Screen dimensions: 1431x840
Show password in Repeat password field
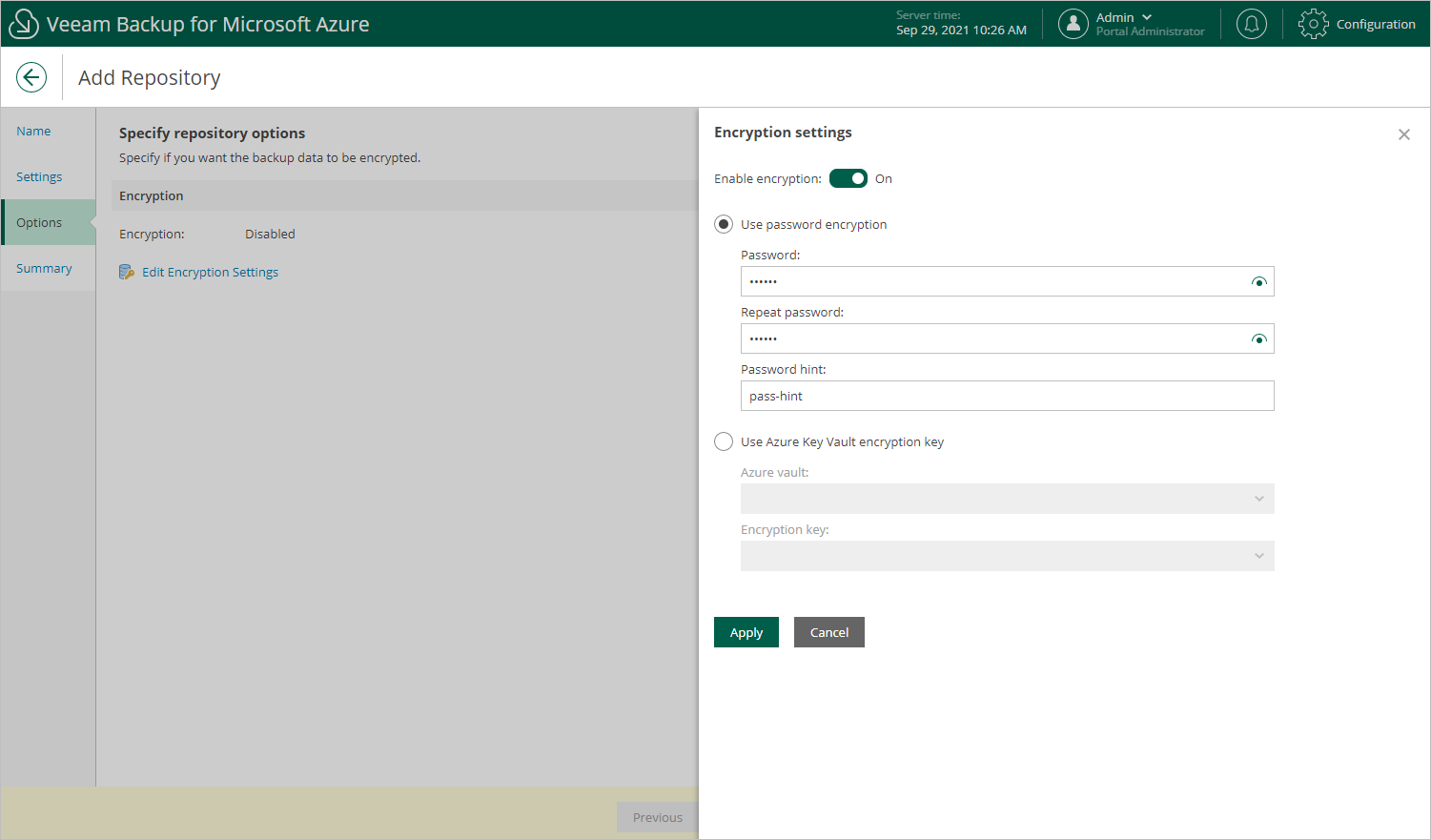(x=1259, y=338)
